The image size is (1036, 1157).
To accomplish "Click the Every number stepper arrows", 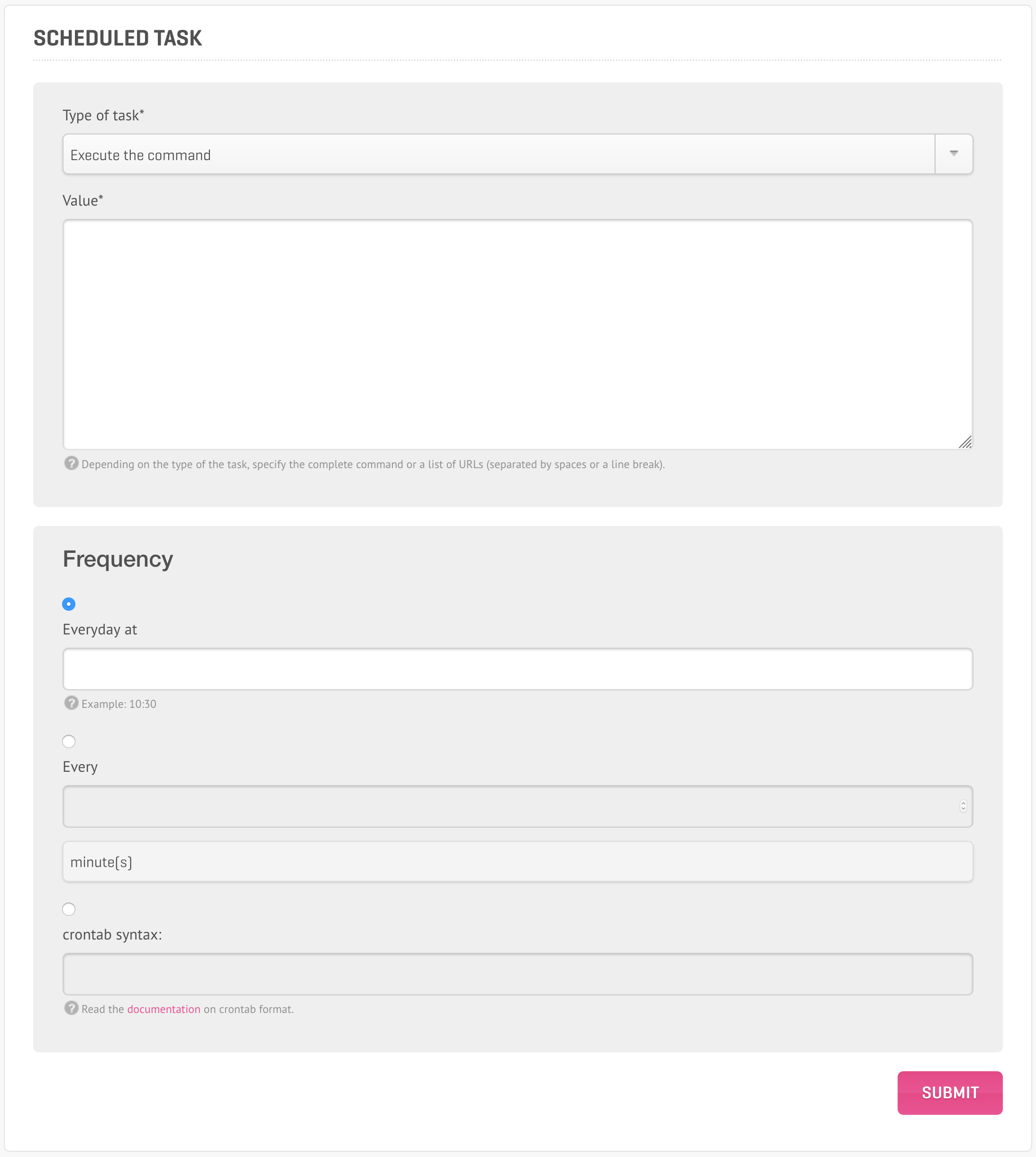I will 963,806.
